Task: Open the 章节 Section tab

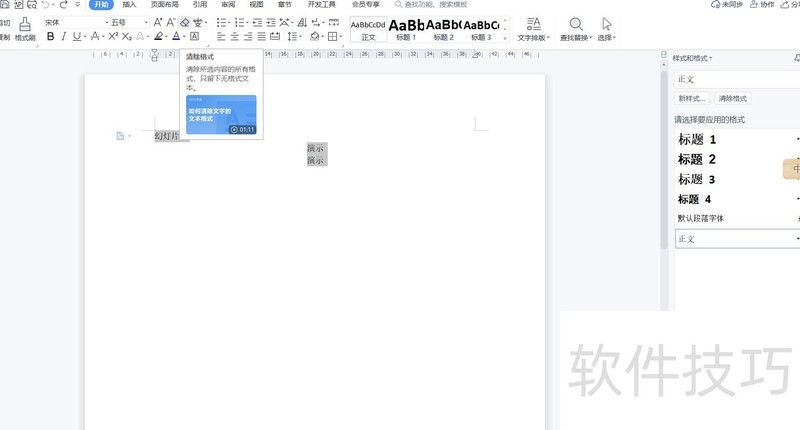Action: click(284, 5)
